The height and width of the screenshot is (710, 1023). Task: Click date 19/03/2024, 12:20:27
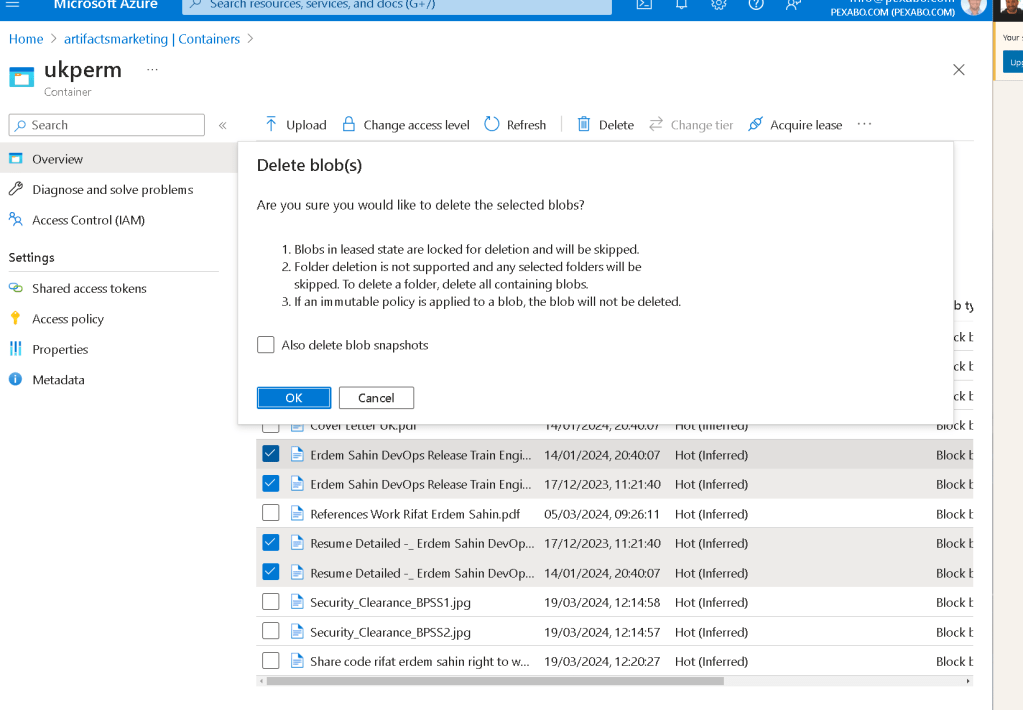(602, 662)
